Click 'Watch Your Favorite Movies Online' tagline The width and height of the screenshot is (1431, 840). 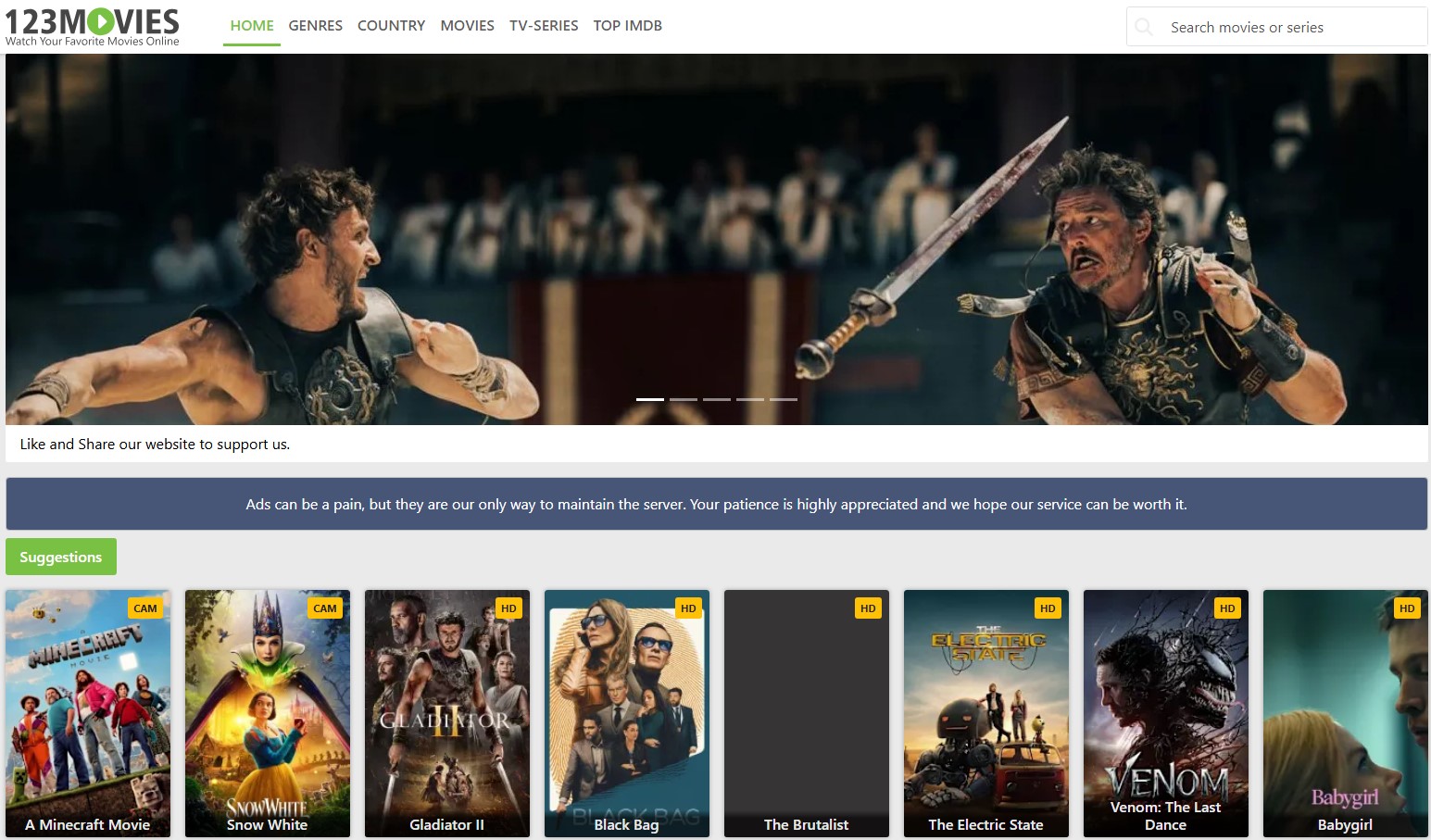[93, 41]
